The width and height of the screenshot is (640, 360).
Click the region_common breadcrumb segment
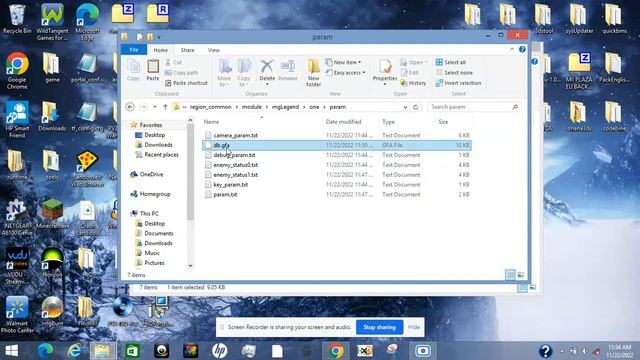(x=210, y=107)
